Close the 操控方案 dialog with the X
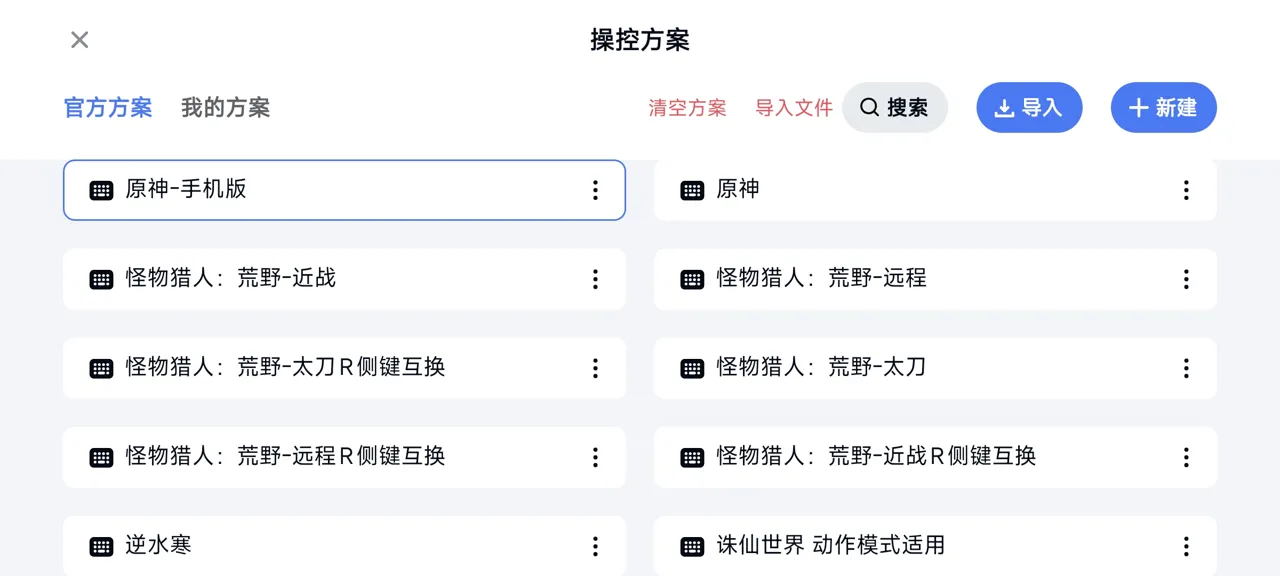 pyautogui.click(x=79, y=39)
